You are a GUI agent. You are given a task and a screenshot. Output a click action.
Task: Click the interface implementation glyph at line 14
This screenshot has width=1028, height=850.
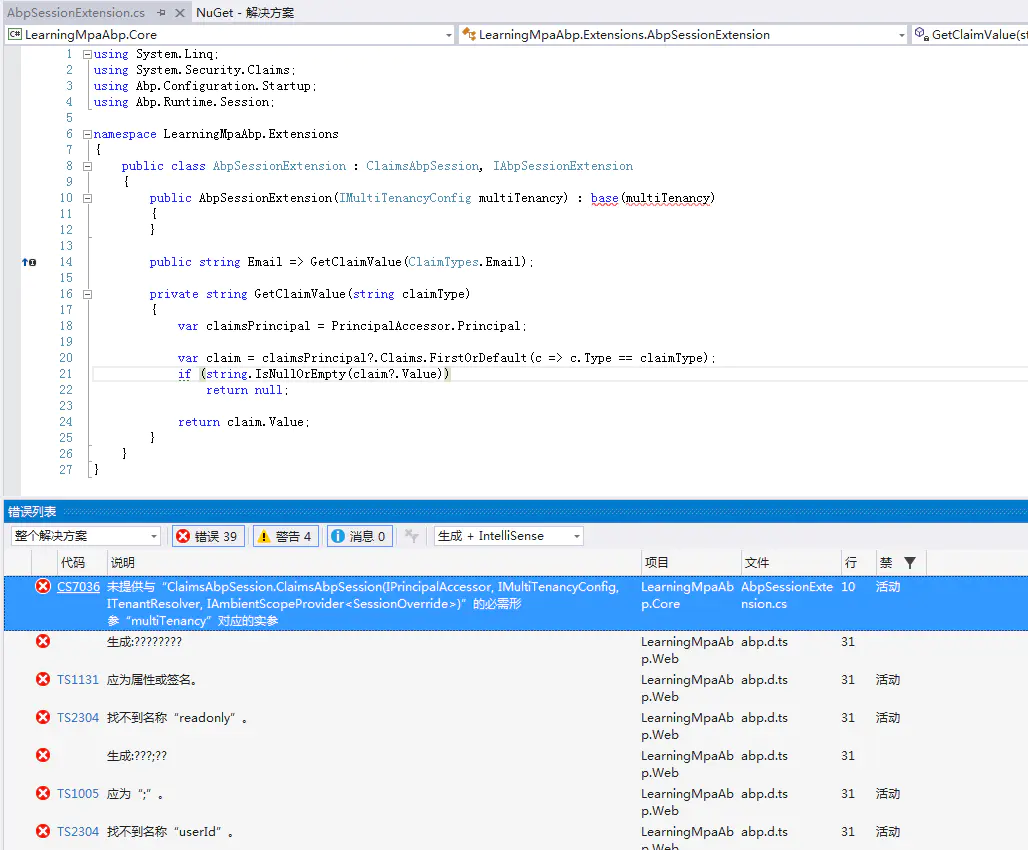click(29, 262)
